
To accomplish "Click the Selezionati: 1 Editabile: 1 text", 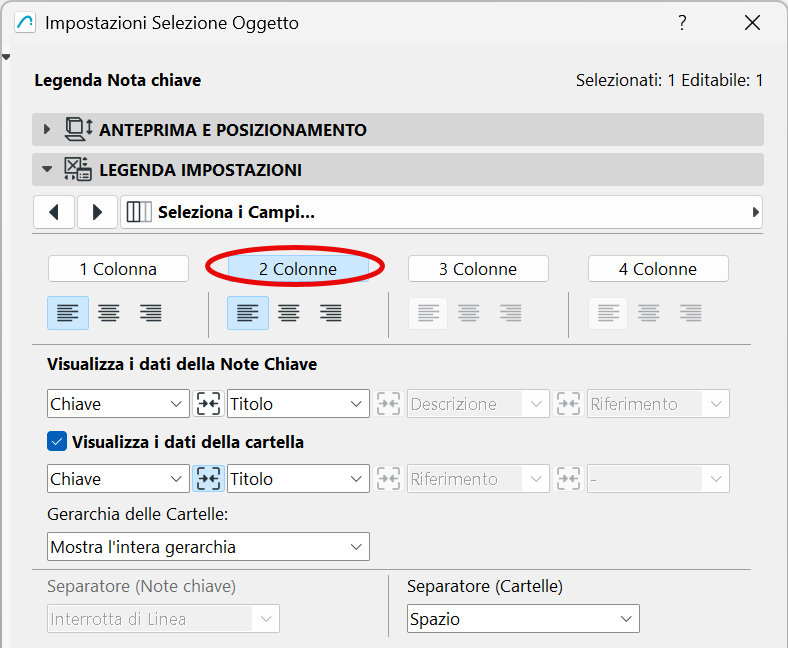I will point(669,80).
